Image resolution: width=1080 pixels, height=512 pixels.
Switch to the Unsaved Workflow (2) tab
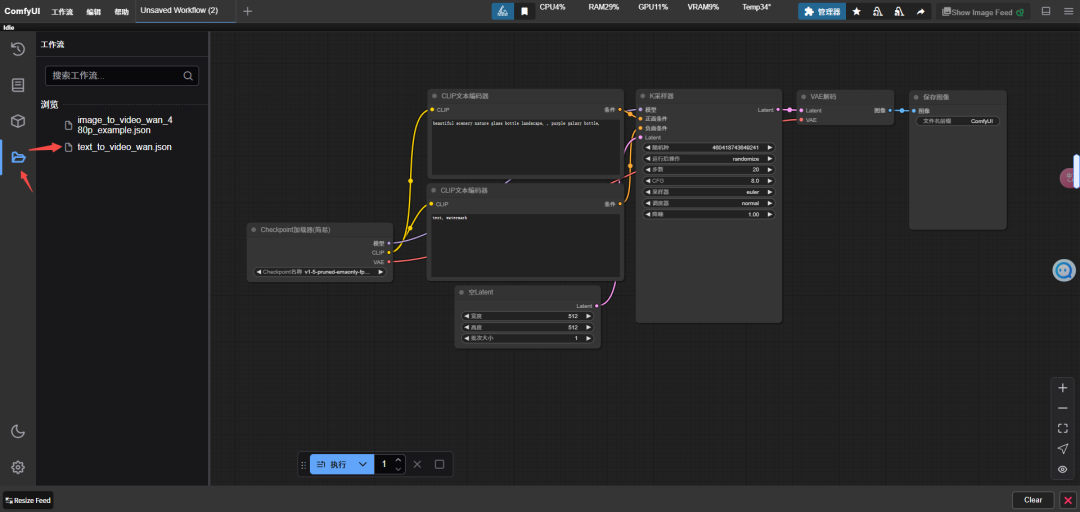(179, 11)
